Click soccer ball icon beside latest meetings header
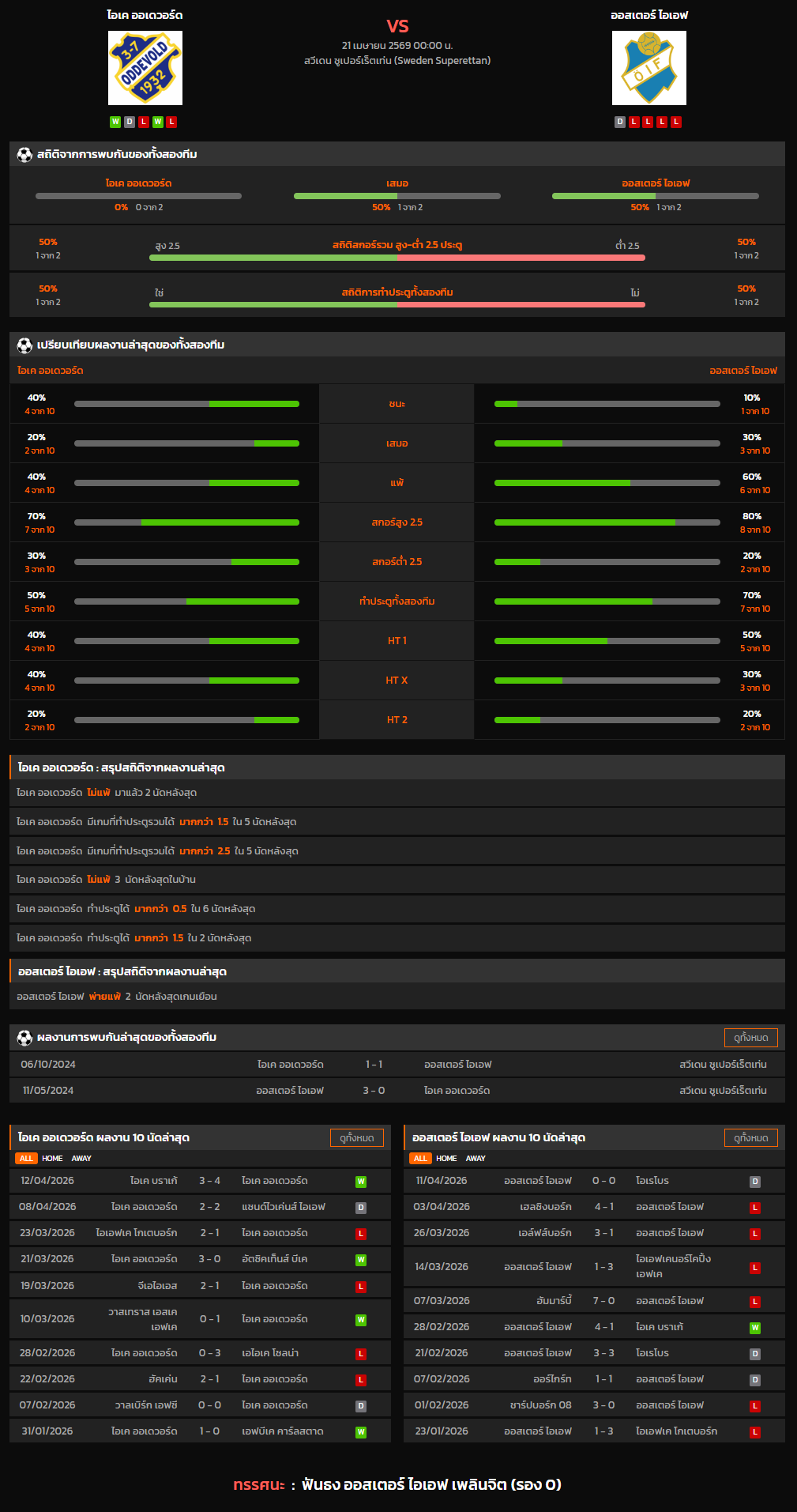This screenshot has height=1512, width=797. (x=24, y=1038)
